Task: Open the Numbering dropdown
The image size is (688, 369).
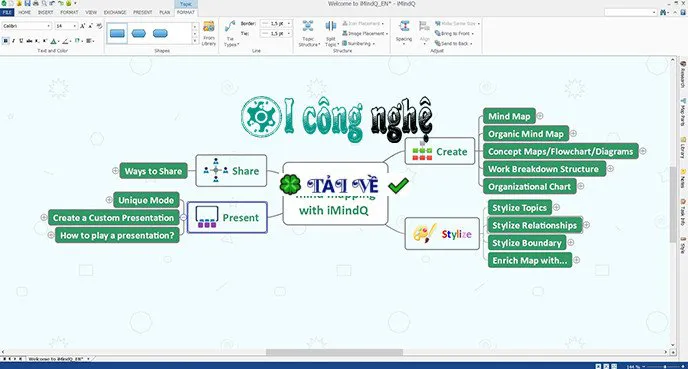Action: coord(358,43)
